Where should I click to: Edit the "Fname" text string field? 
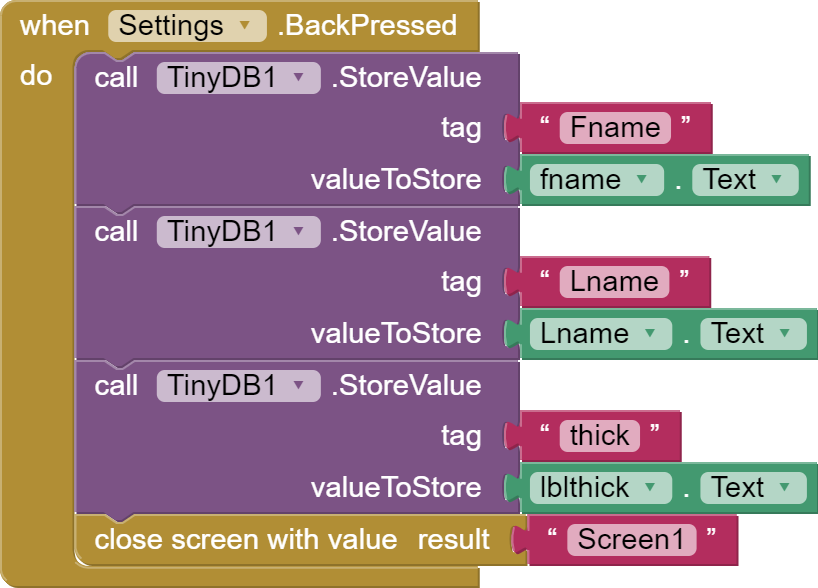click(x=615, y=128)
